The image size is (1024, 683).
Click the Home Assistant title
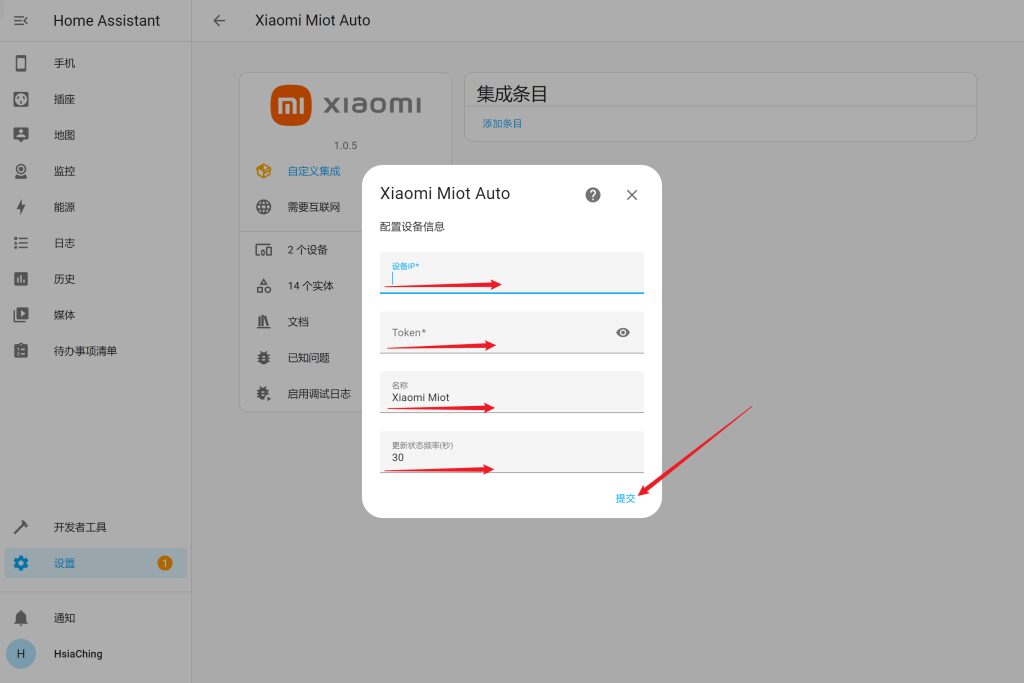pos(106,21)
